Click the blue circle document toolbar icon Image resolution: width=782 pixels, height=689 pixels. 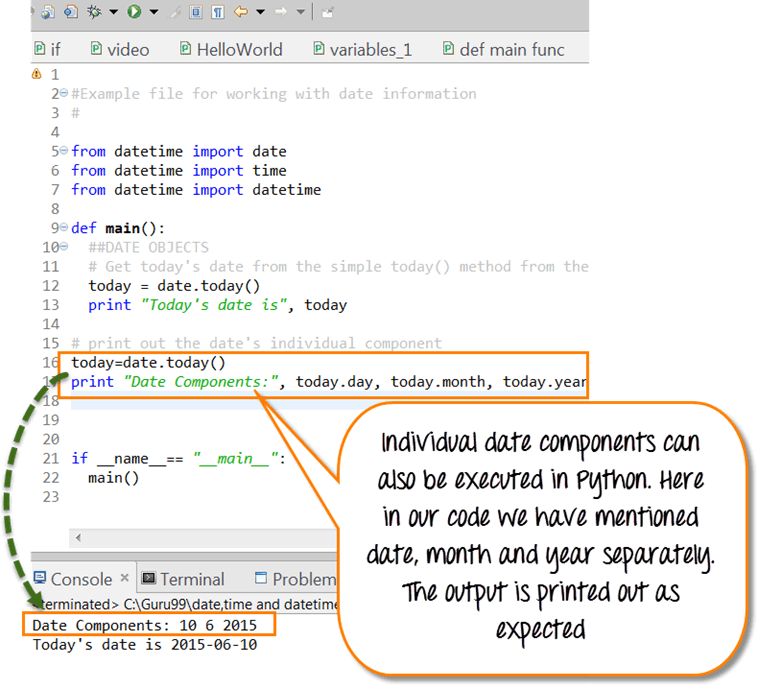pos(71,11)
